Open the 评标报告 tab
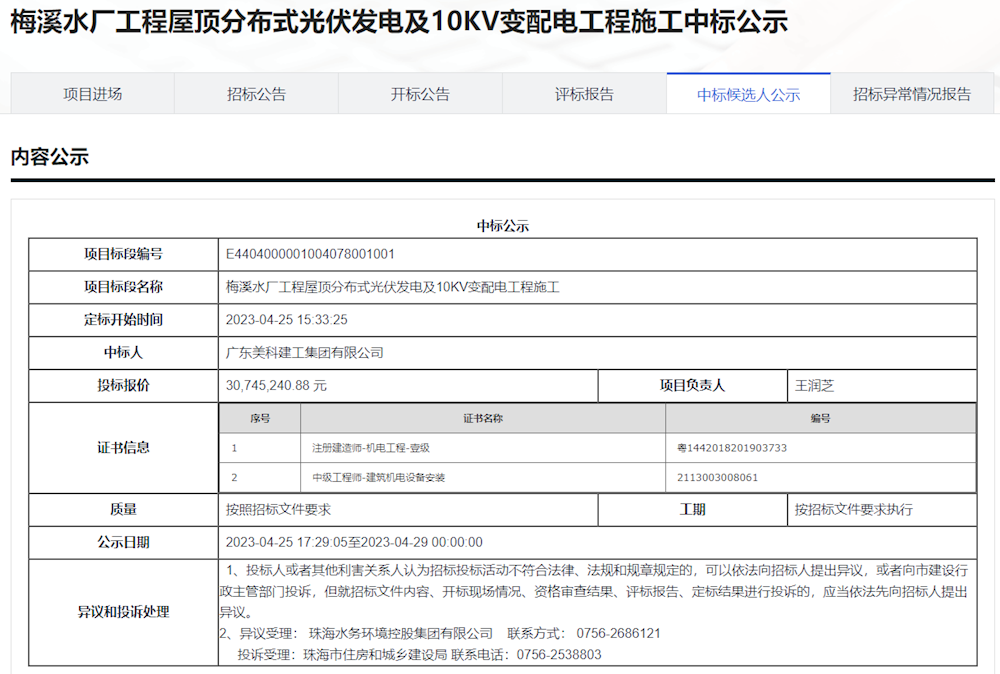Screen dimensions: 1000x674 coord(583,93)
